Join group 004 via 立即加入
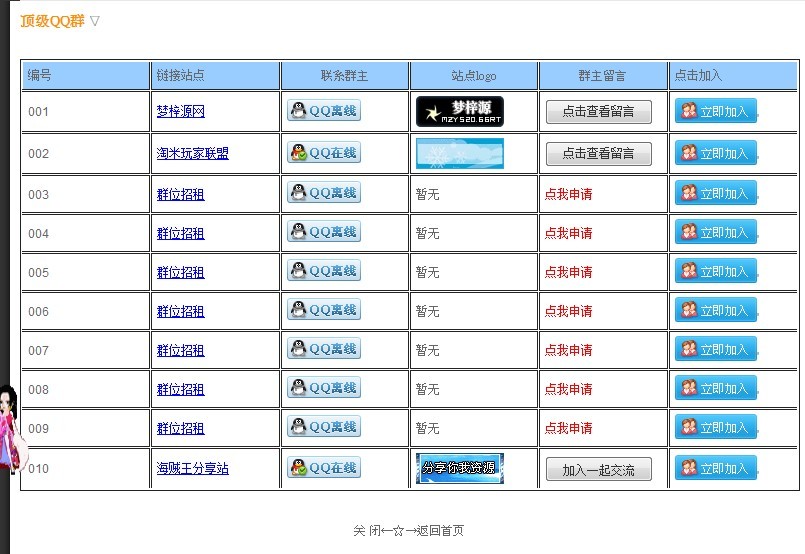Screen dimensions: 805x554 pyautogui.click(x=716, y=232)
